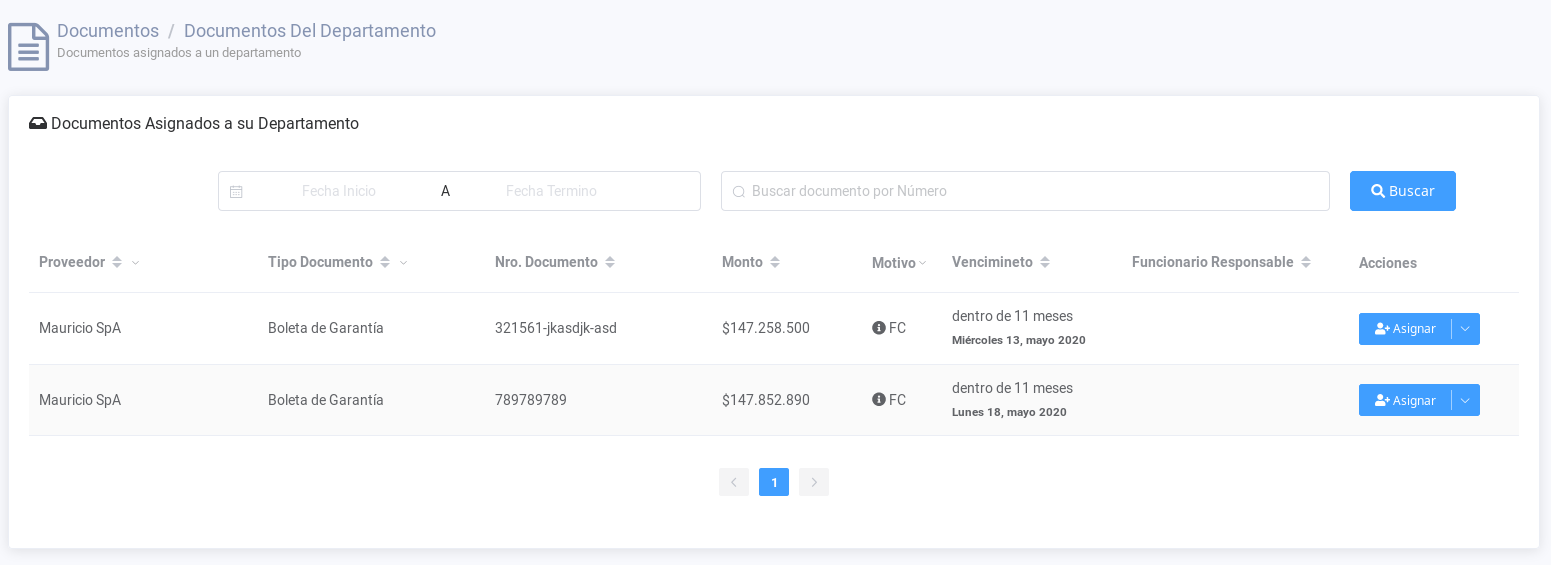Click the calendar icon in the date range field
This screenshot has height=565, width=1551.
click(x=236, y=192)
